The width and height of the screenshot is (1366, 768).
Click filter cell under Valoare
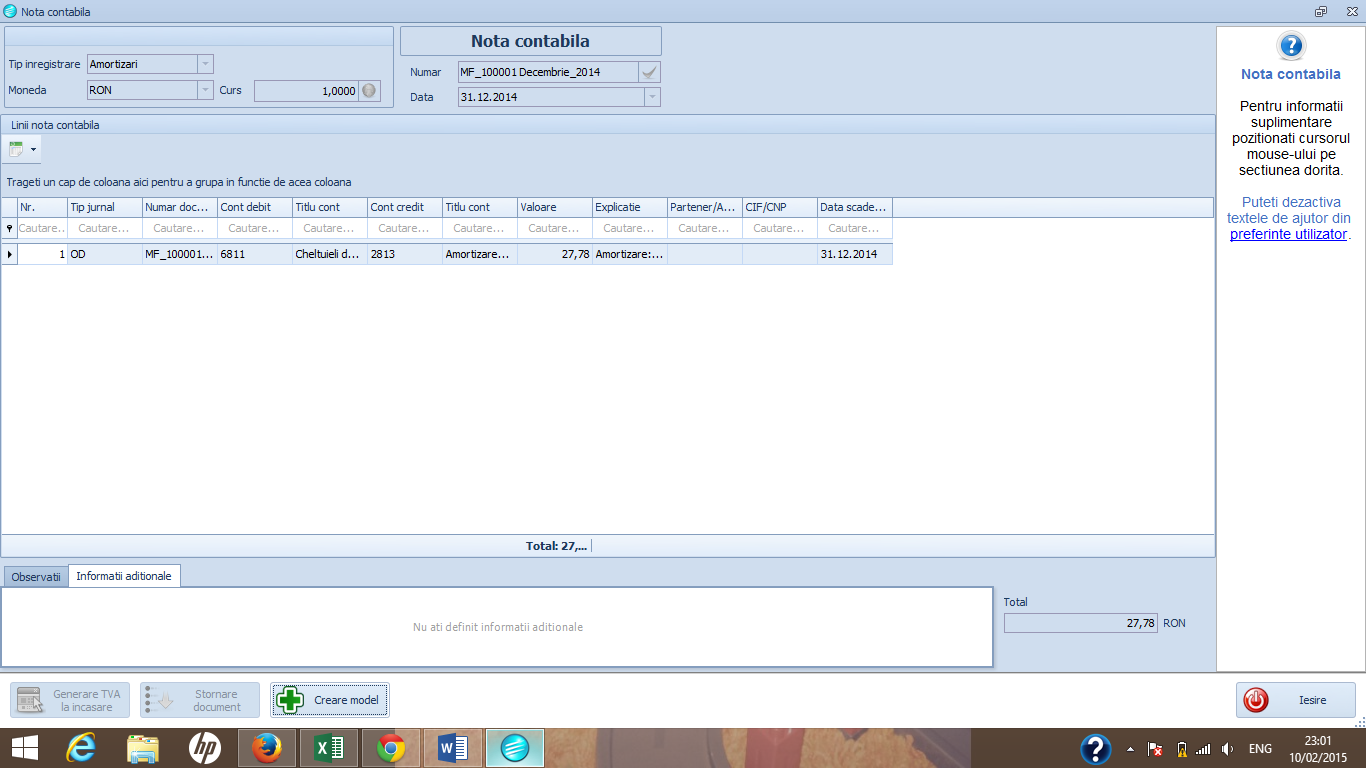[555, 228]
